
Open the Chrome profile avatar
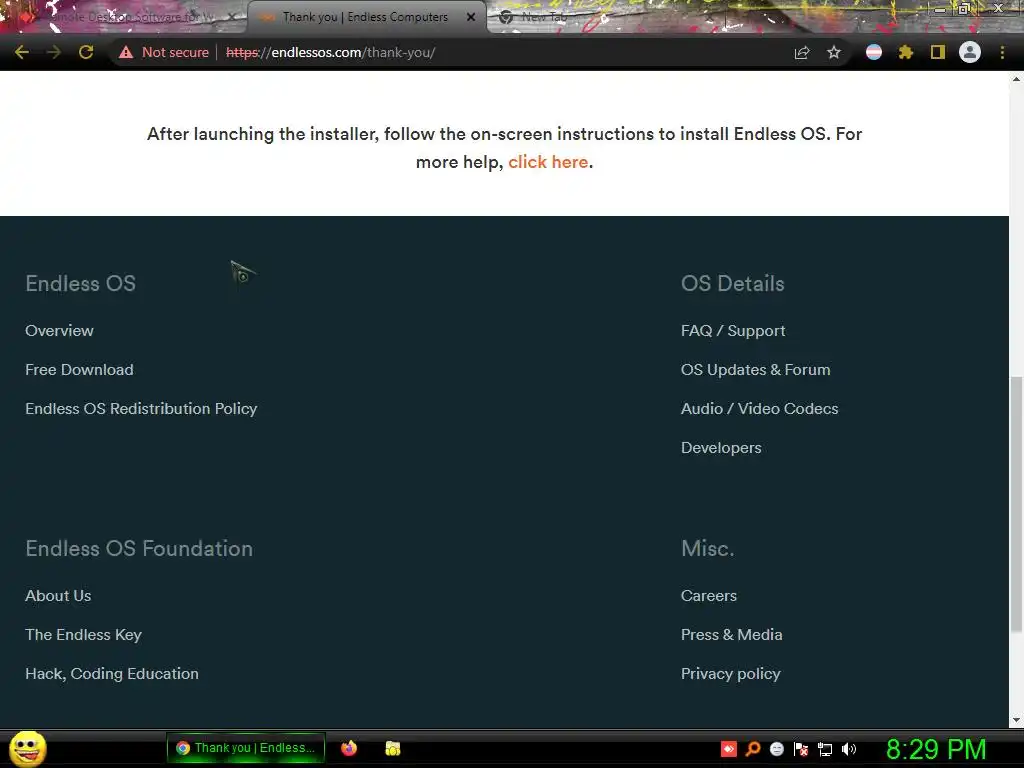click(x=970, y=52)
